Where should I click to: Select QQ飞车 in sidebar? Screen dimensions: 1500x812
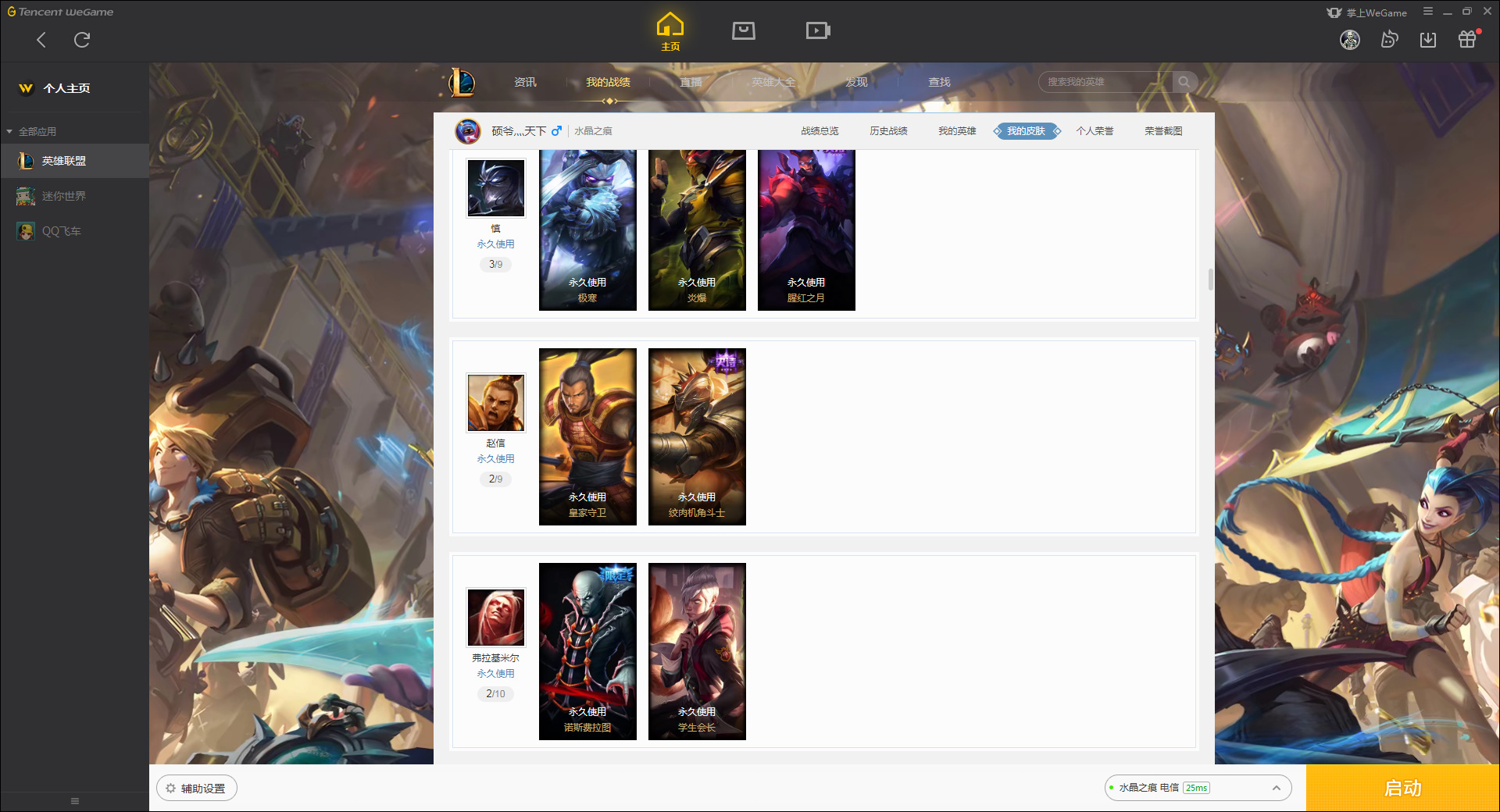74,231
